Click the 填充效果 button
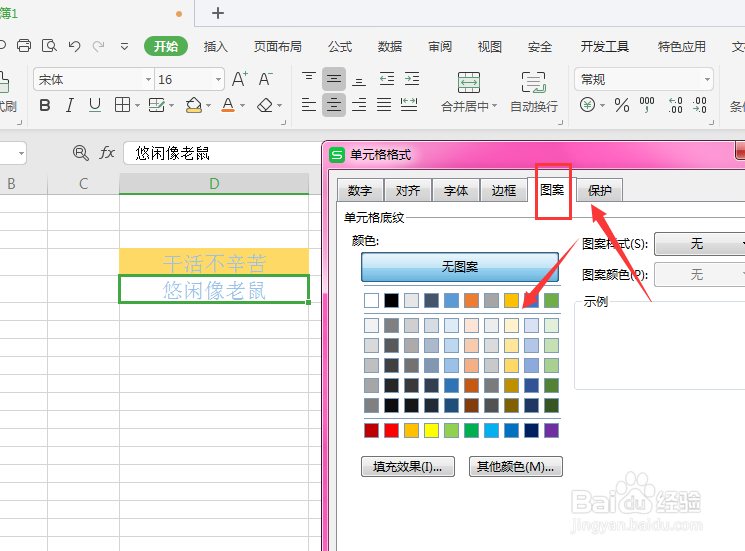Screen dimensions: 745x551 pyautogui.click(x=408, y=466)
